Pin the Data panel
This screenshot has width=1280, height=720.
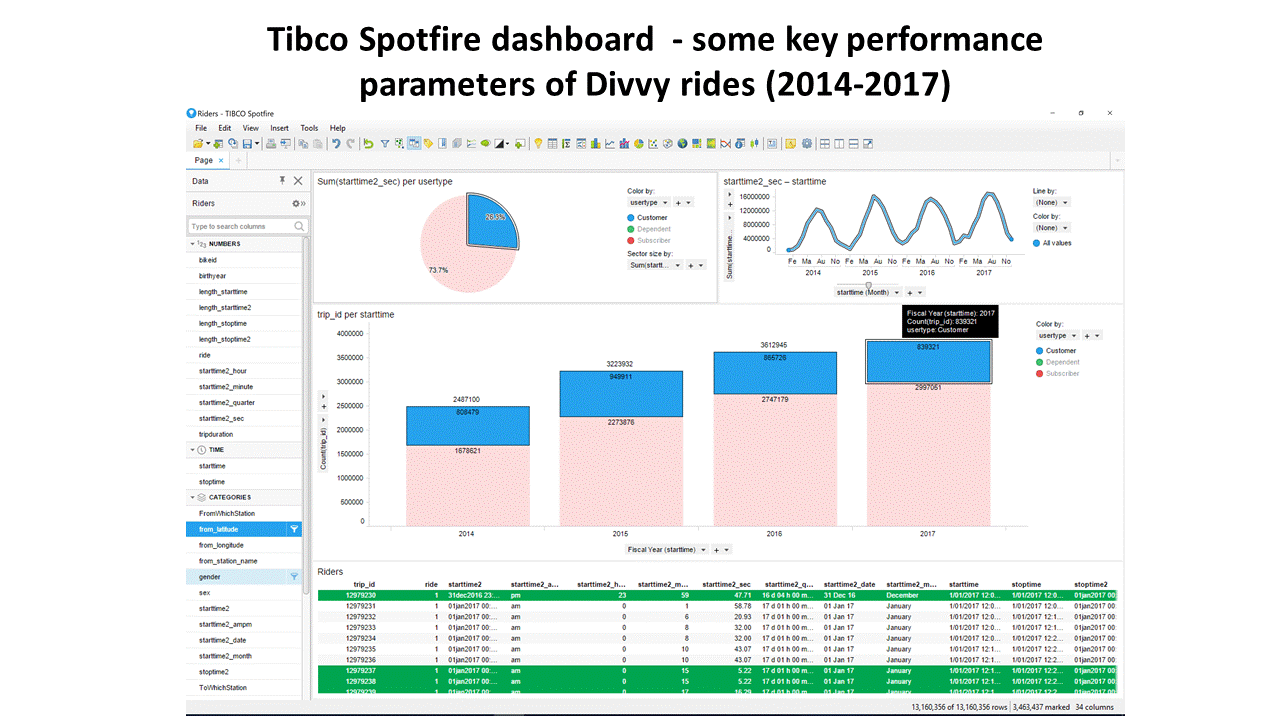[x=283, y=180]
